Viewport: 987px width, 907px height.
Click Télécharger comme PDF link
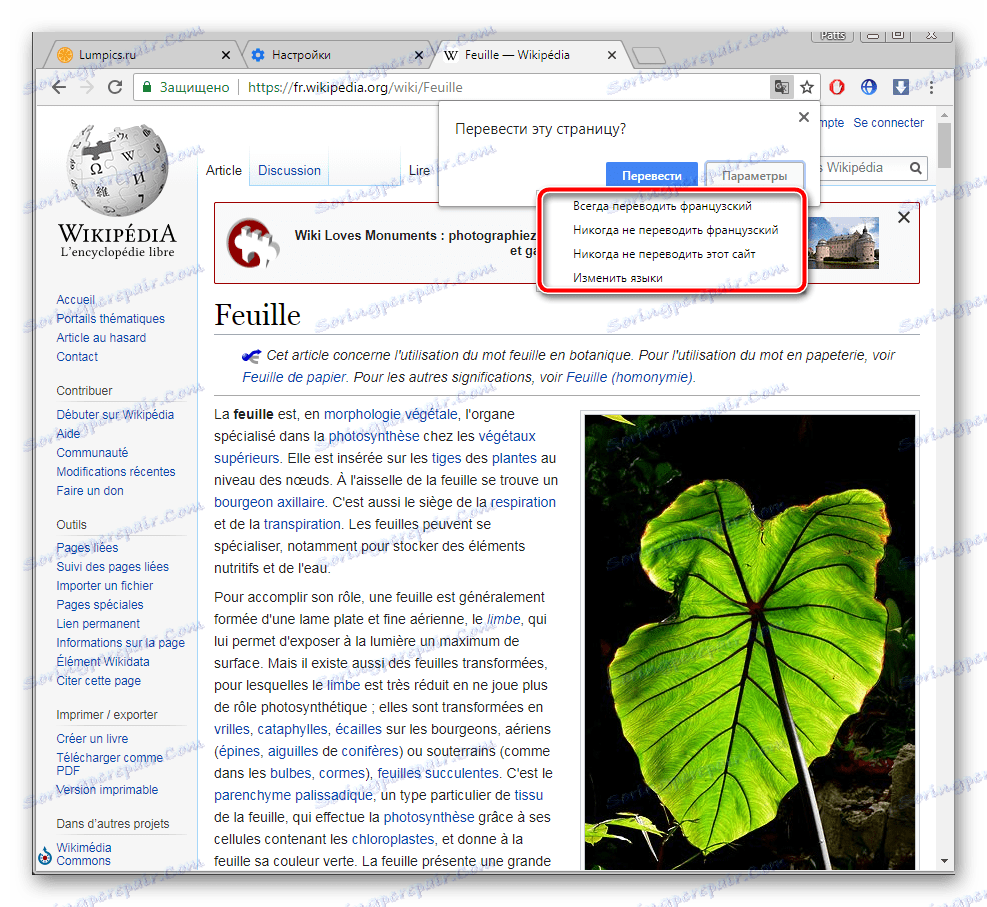click(110, 763)
